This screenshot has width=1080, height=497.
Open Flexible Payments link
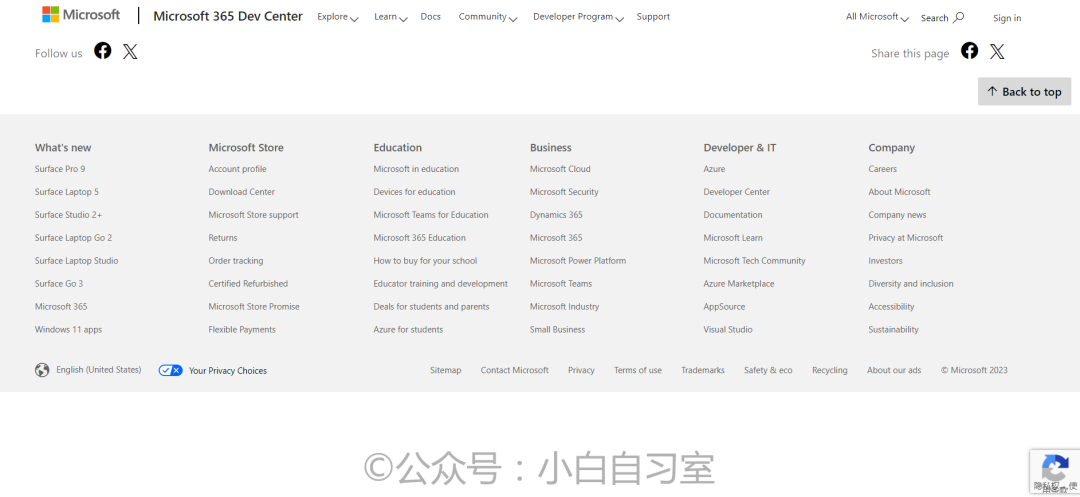click(242, 330)
